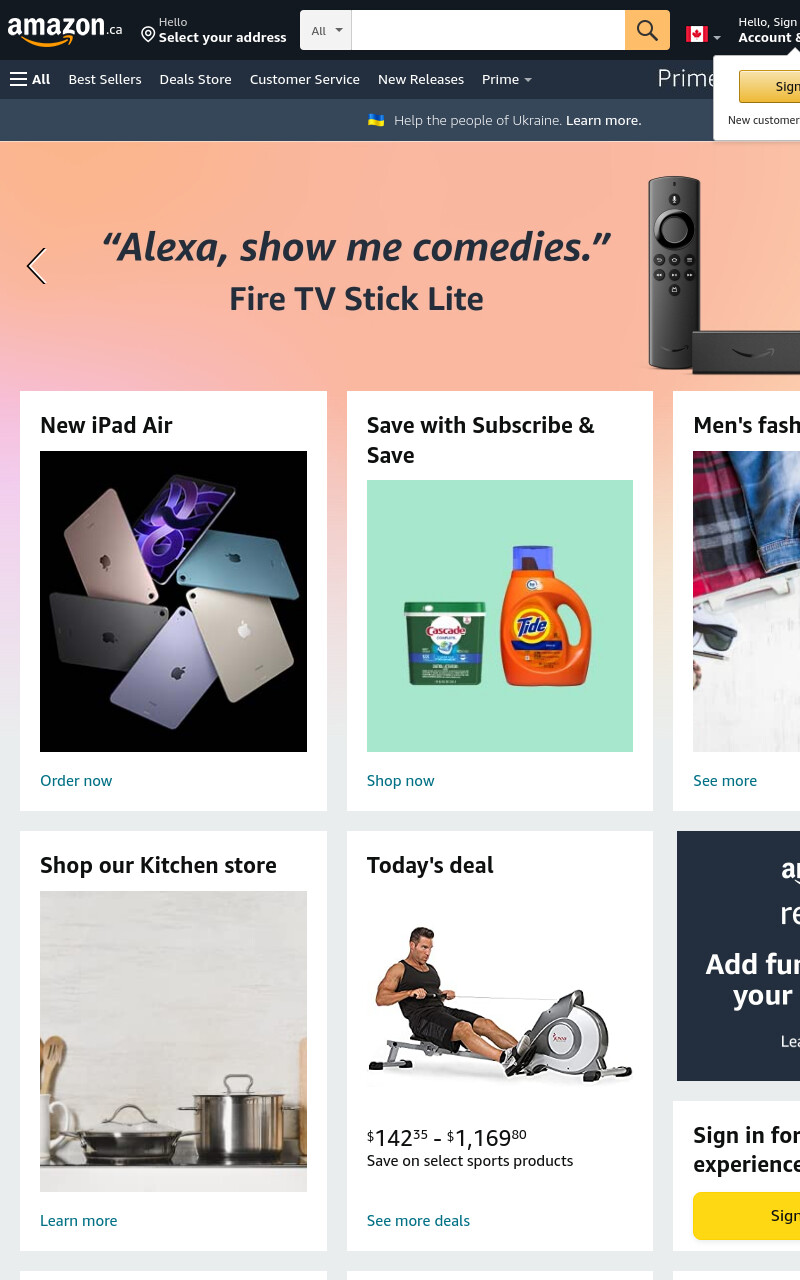This screenshot has height=1280, width=800.
Task: Click the rowing machine deal image
Action: click(500, 1005)
